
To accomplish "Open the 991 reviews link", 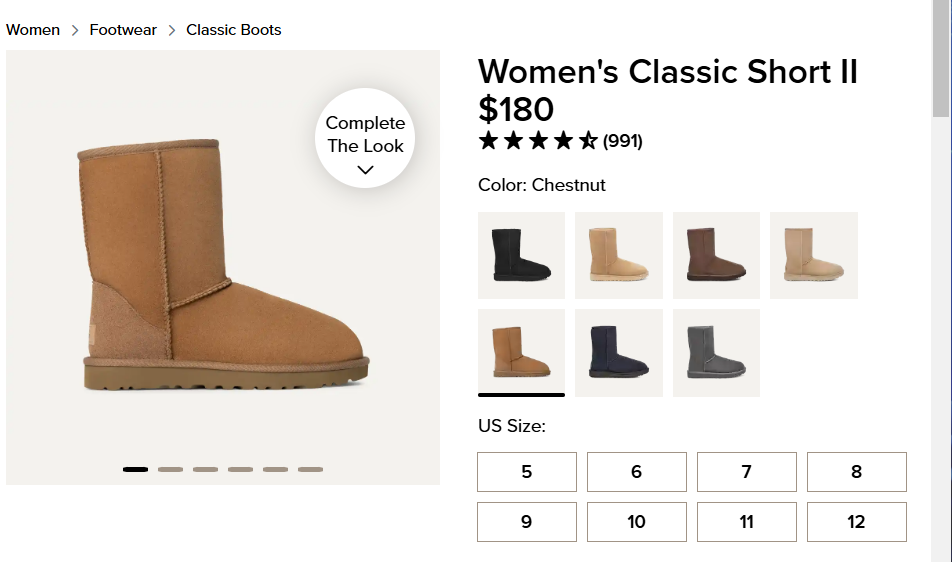I will click(x=623, y=141).
